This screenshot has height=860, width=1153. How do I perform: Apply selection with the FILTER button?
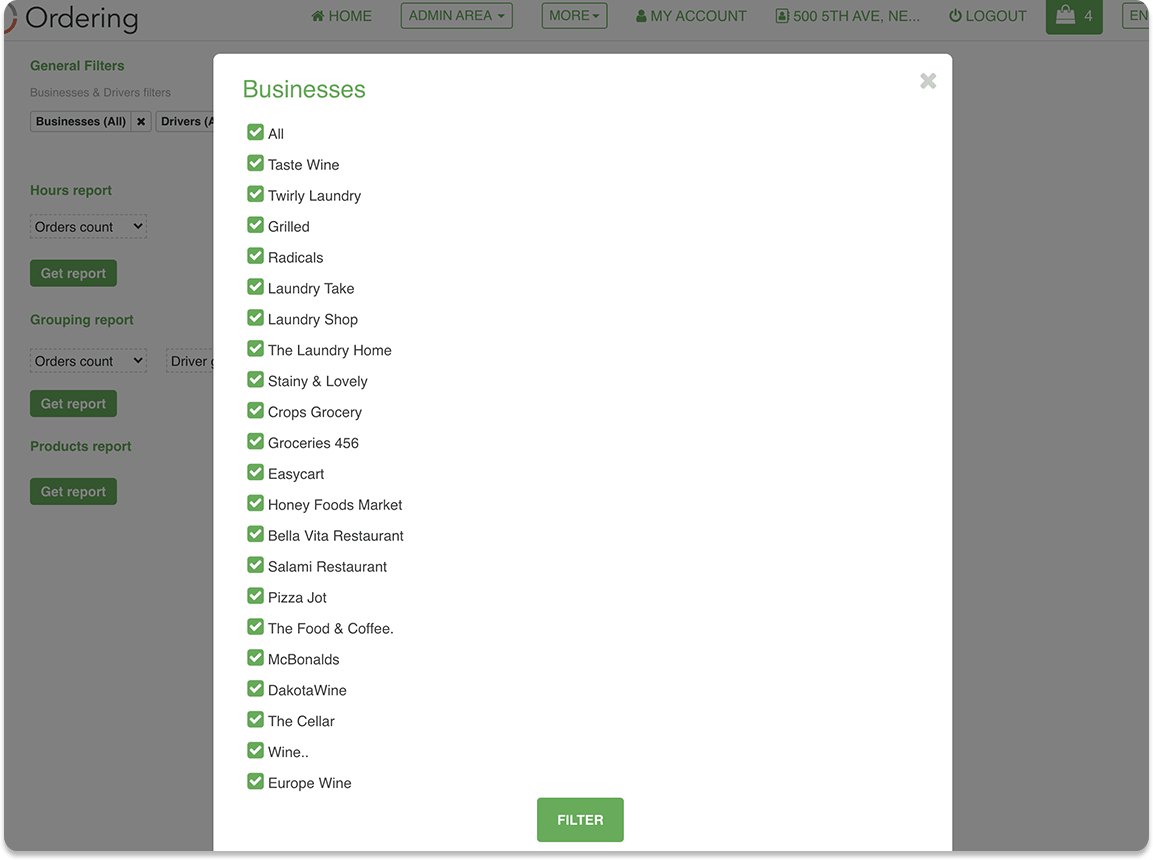pyautogui.click(x=580, y=820)
